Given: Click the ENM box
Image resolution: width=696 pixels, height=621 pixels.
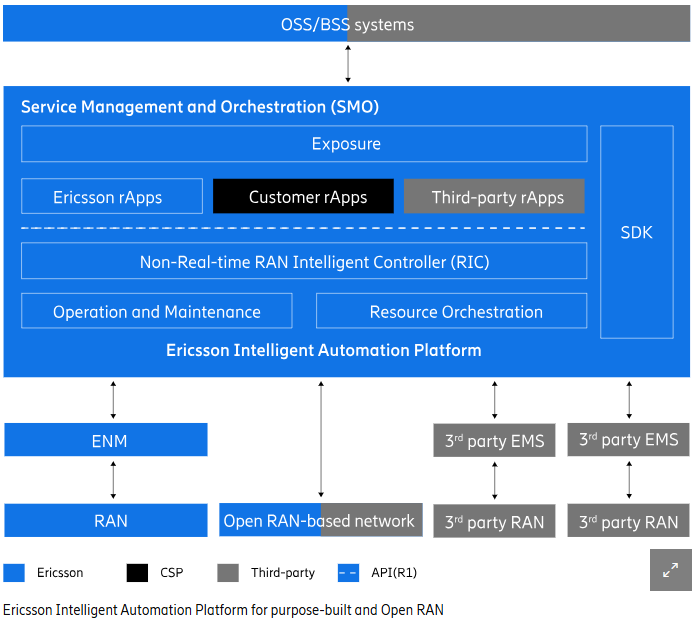Looking at the screenshot, I should pos(106,440).
